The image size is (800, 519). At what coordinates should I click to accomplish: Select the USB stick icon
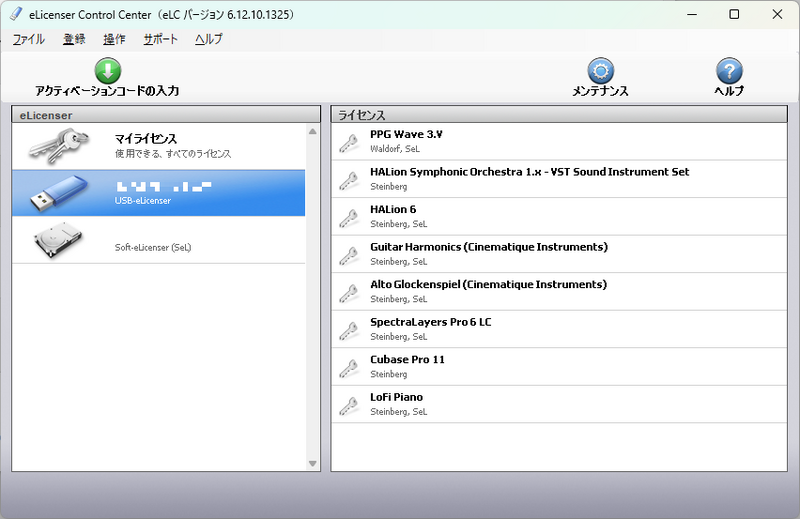59,193
